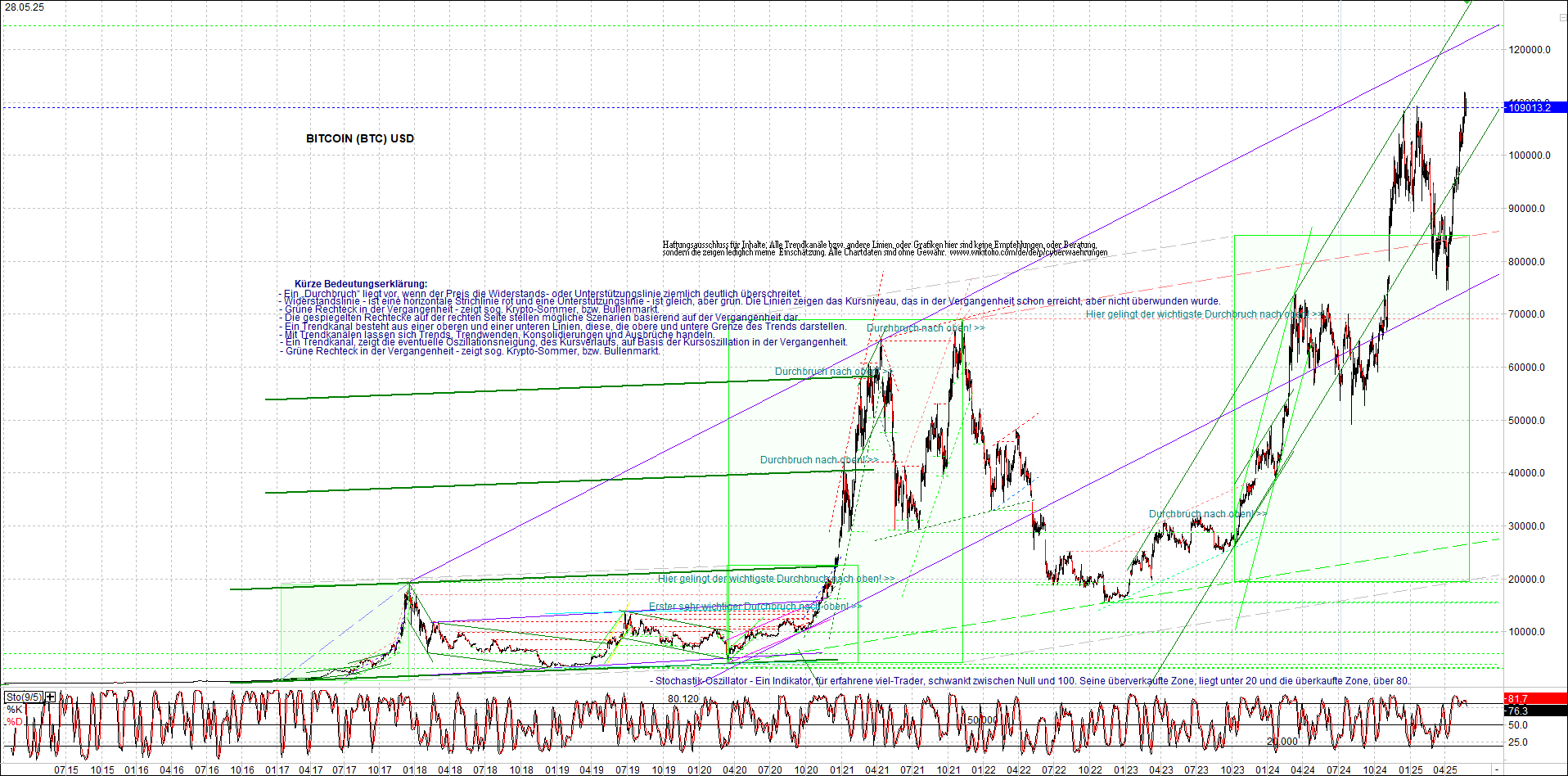Click the BITCOIN (BTC) USD chart title

tap(358, 138)
